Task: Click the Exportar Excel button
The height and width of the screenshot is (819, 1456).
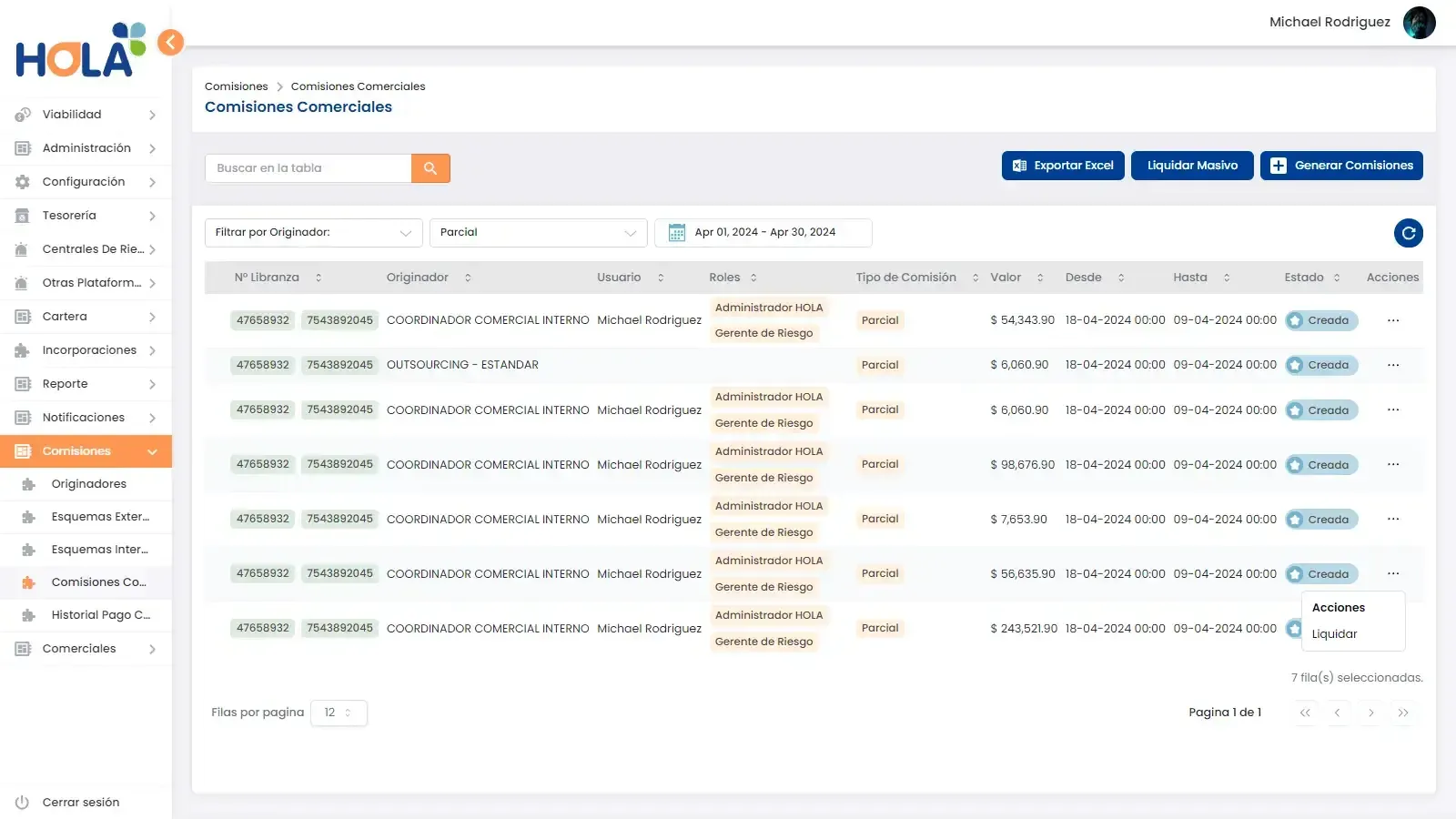Action: [x=1063, y=166]
